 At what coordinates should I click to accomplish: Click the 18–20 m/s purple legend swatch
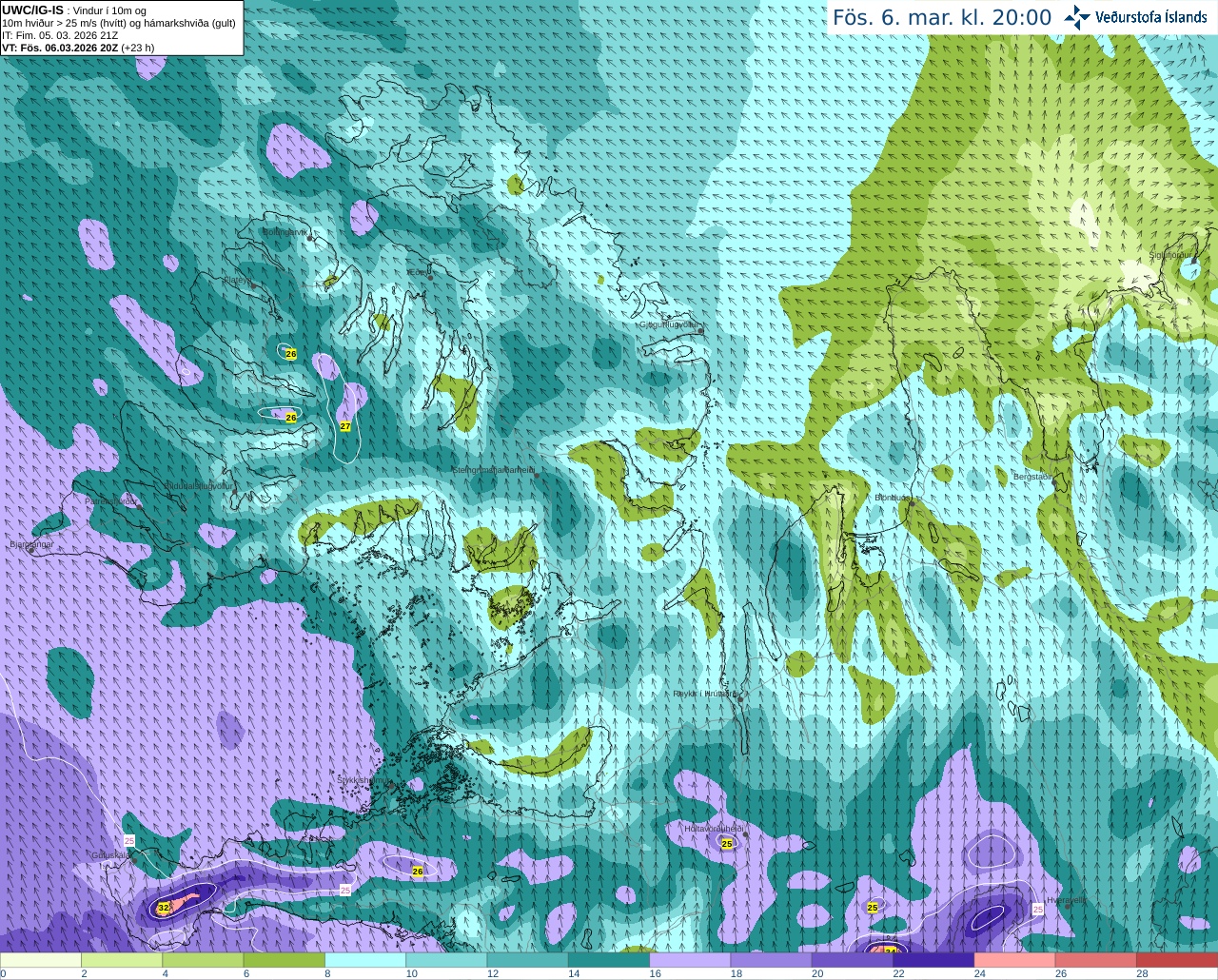pos(772,960)
